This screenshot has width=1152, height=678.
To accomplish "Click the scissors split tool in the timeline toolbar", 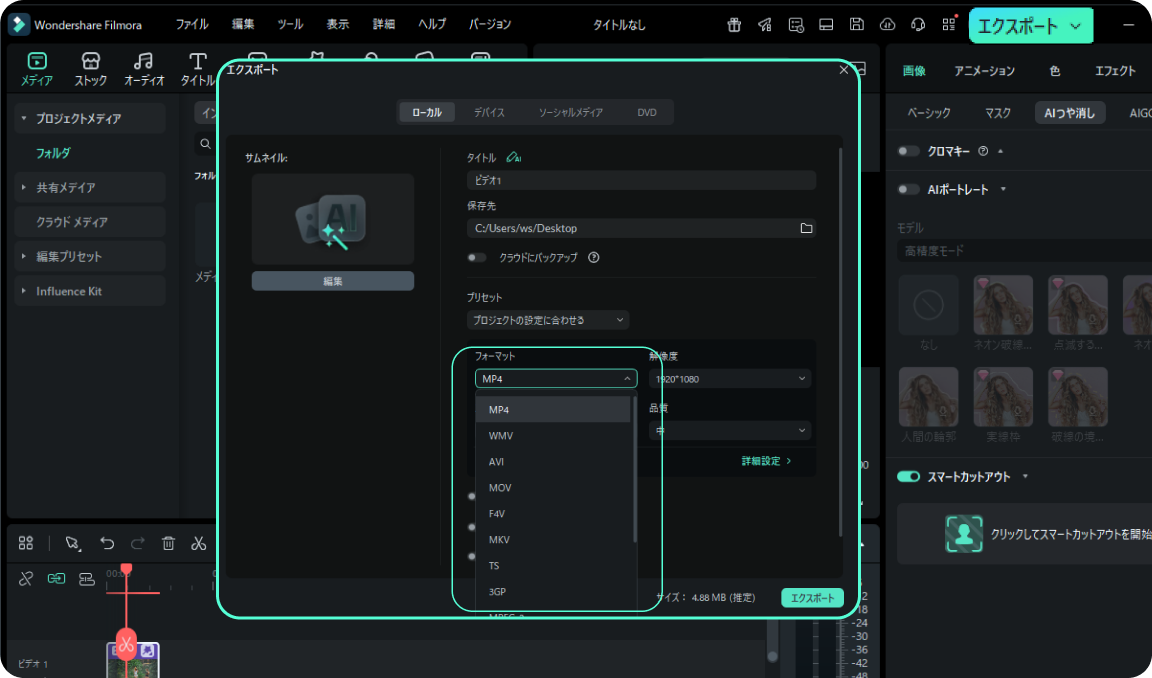I will (x=199, y=543).
